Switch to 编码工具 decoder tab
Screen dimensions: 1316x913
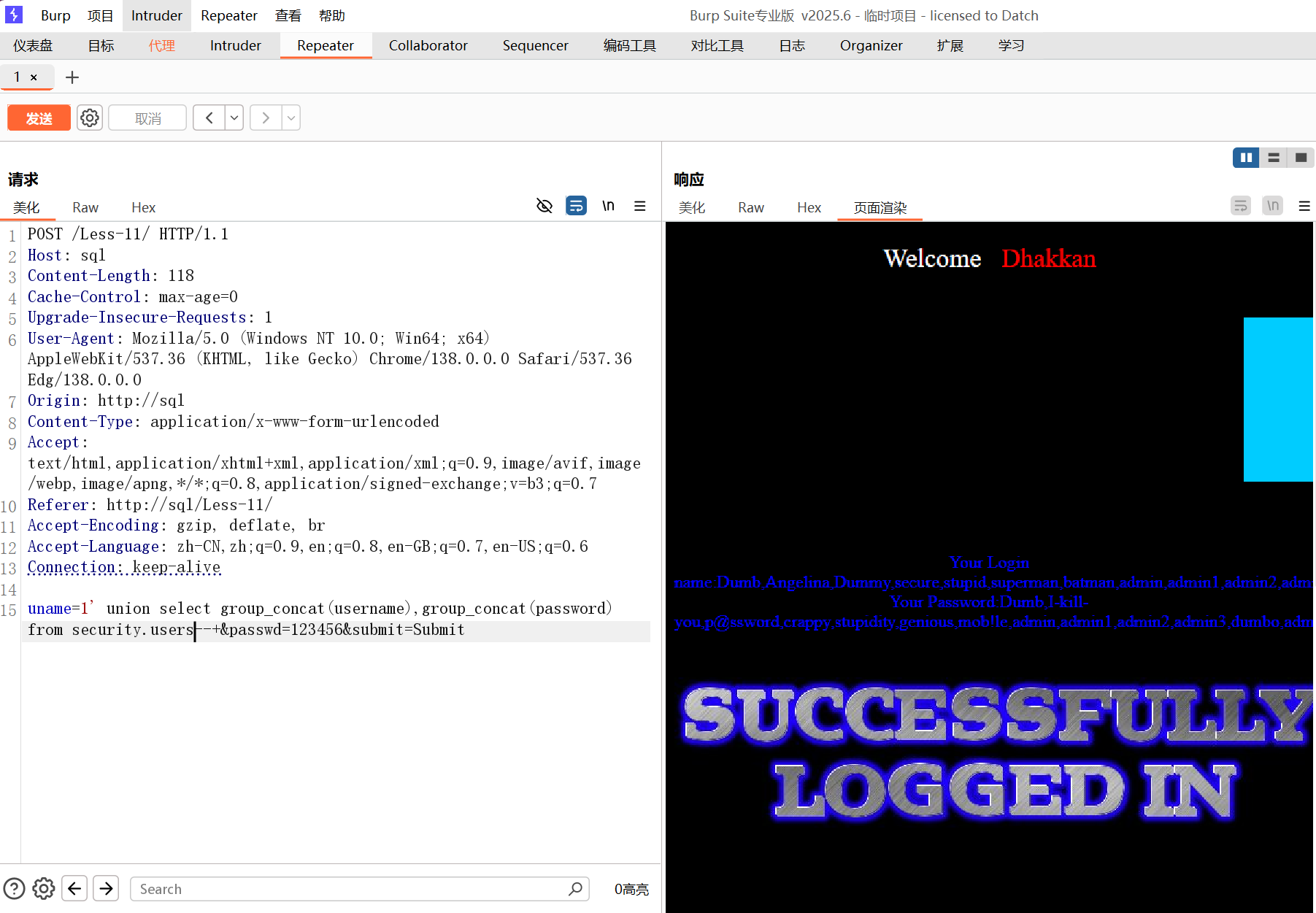coord(629,45)
